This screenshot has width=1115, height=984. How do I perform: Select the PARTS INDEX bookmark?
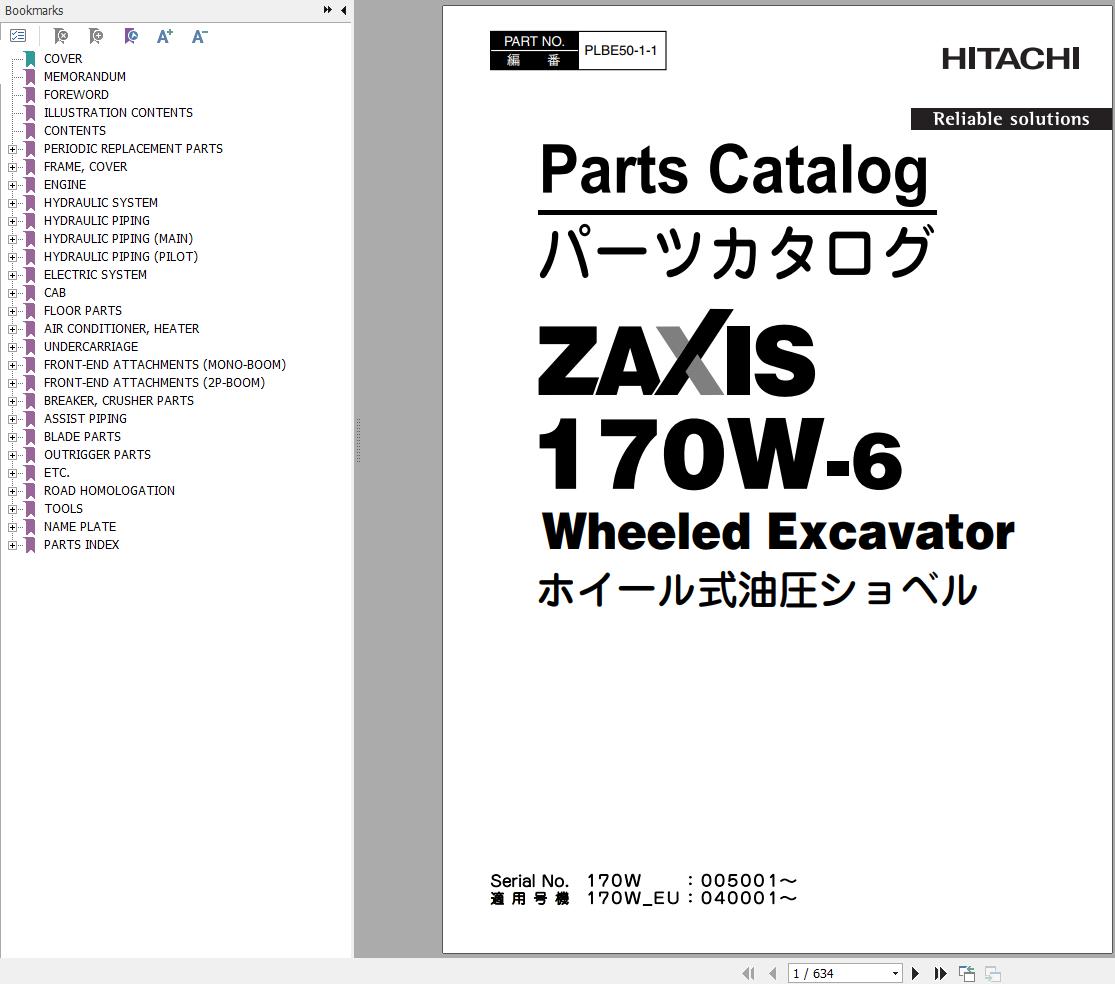click(x=82, y=545)
